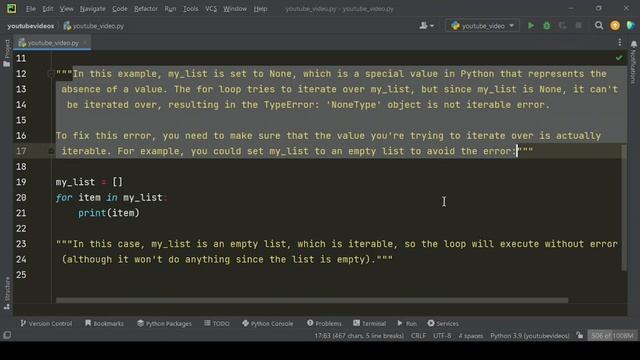This screenshot has height=360, width=640.
Task: Click the youtubevideos breadcrumb
Action: (x=31, y=26)
